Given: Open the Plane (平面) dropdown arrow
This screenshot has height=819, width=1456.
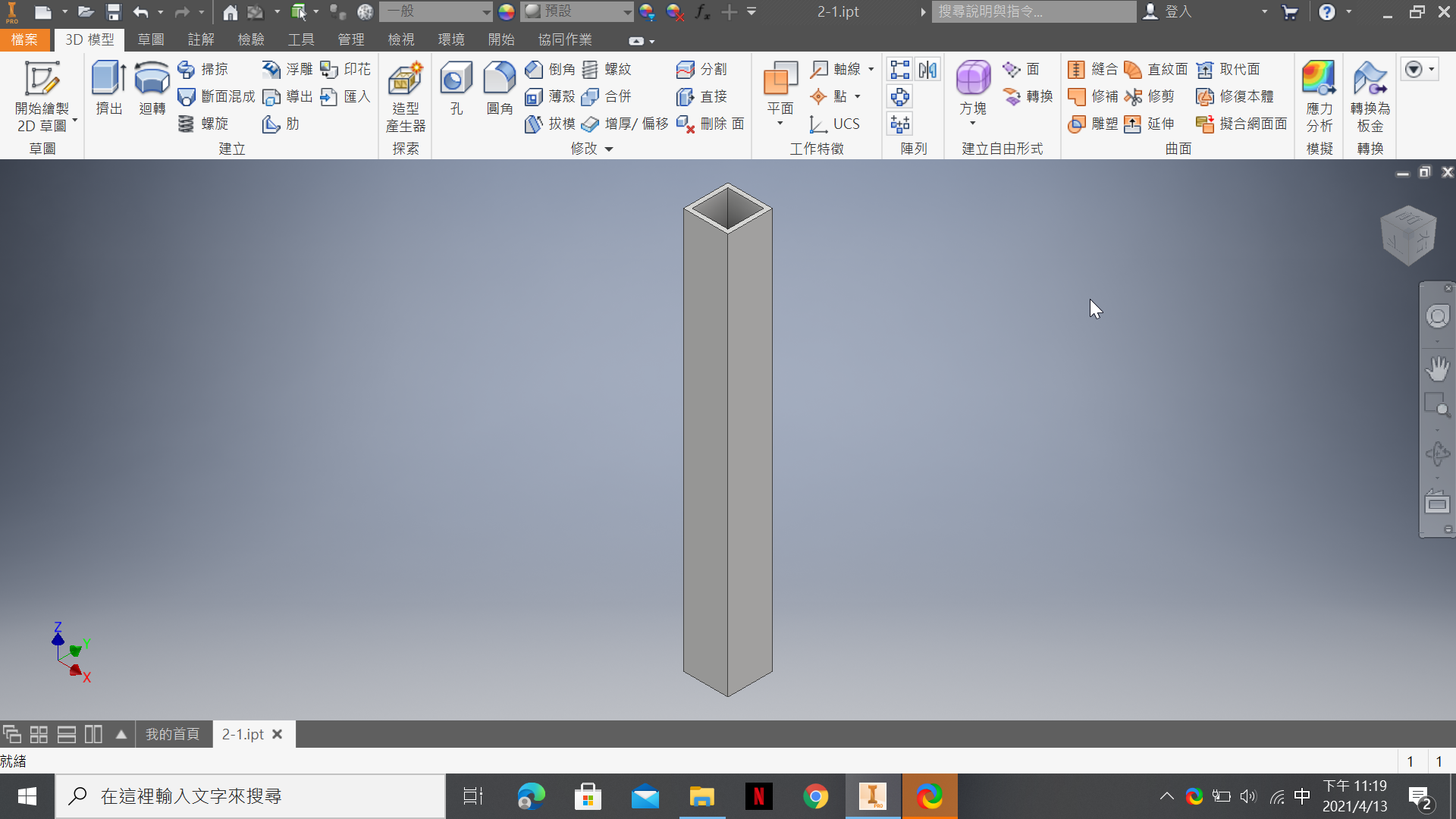Looking at the screenshot, I should 780,124.
